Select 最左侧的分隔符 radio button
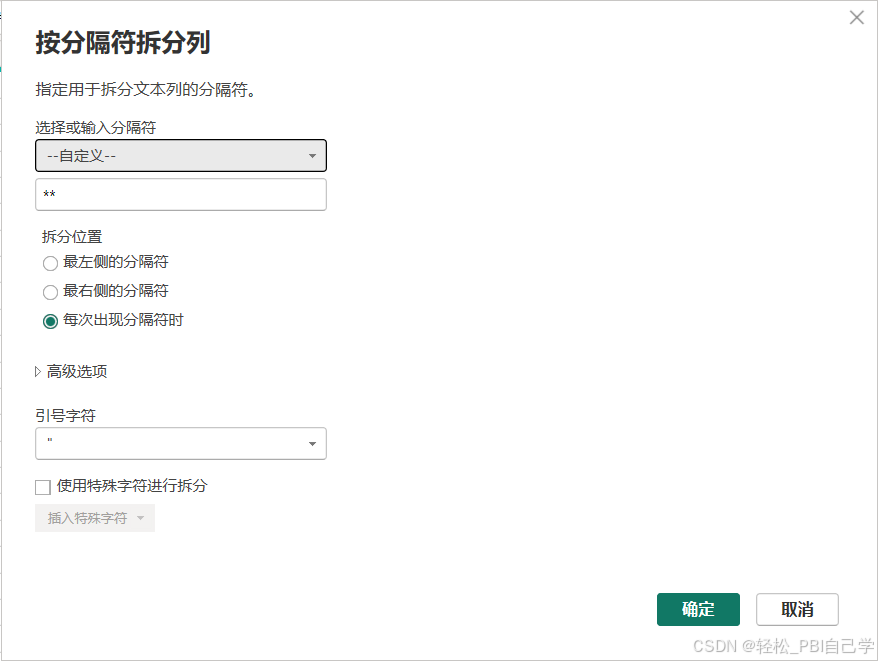The width and height of the screenshot is (878, 661). (50, 263)
